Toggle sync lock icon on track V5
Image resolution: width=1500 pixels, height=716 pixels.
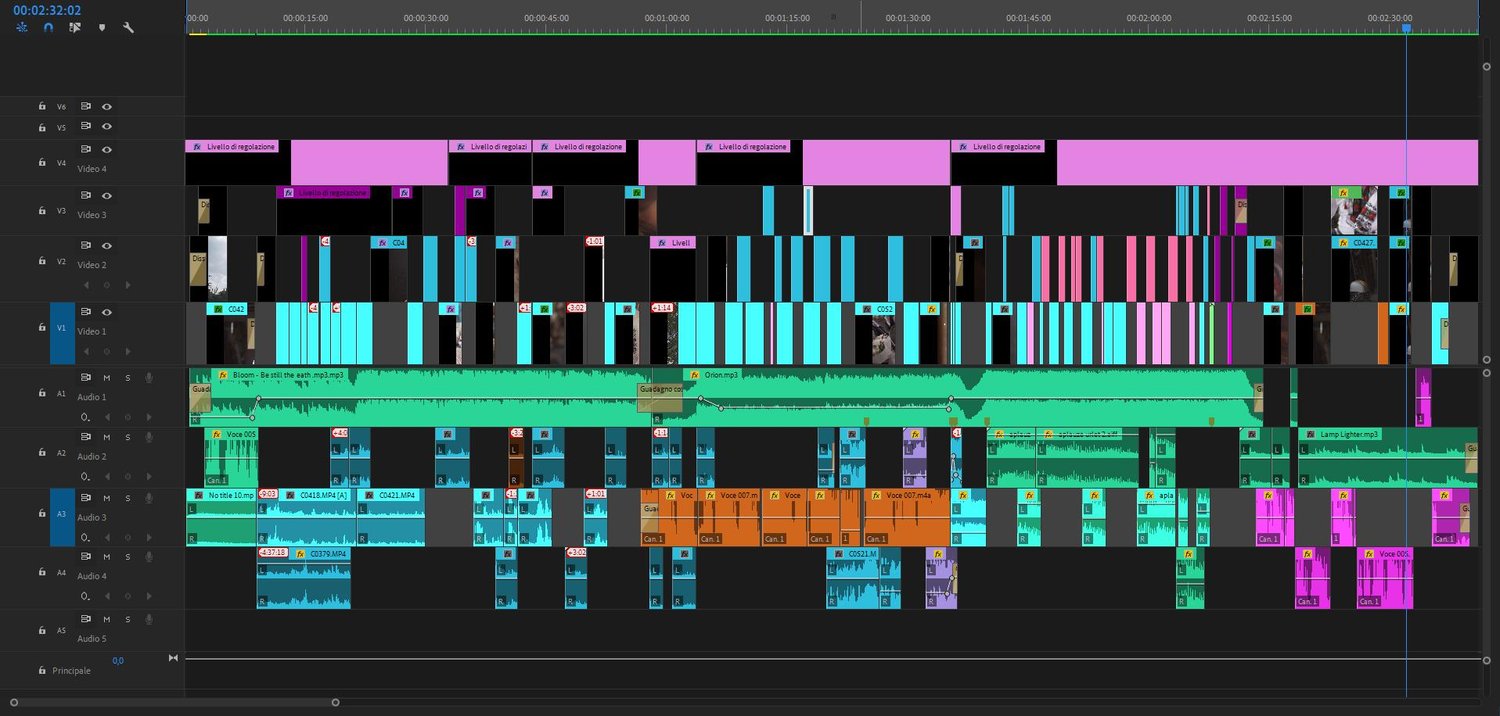(86, 126)
